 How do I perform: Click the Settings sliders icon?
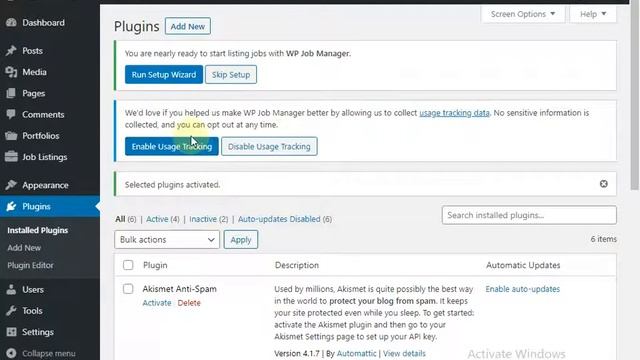pyautogui.click(x=11, y=332)
